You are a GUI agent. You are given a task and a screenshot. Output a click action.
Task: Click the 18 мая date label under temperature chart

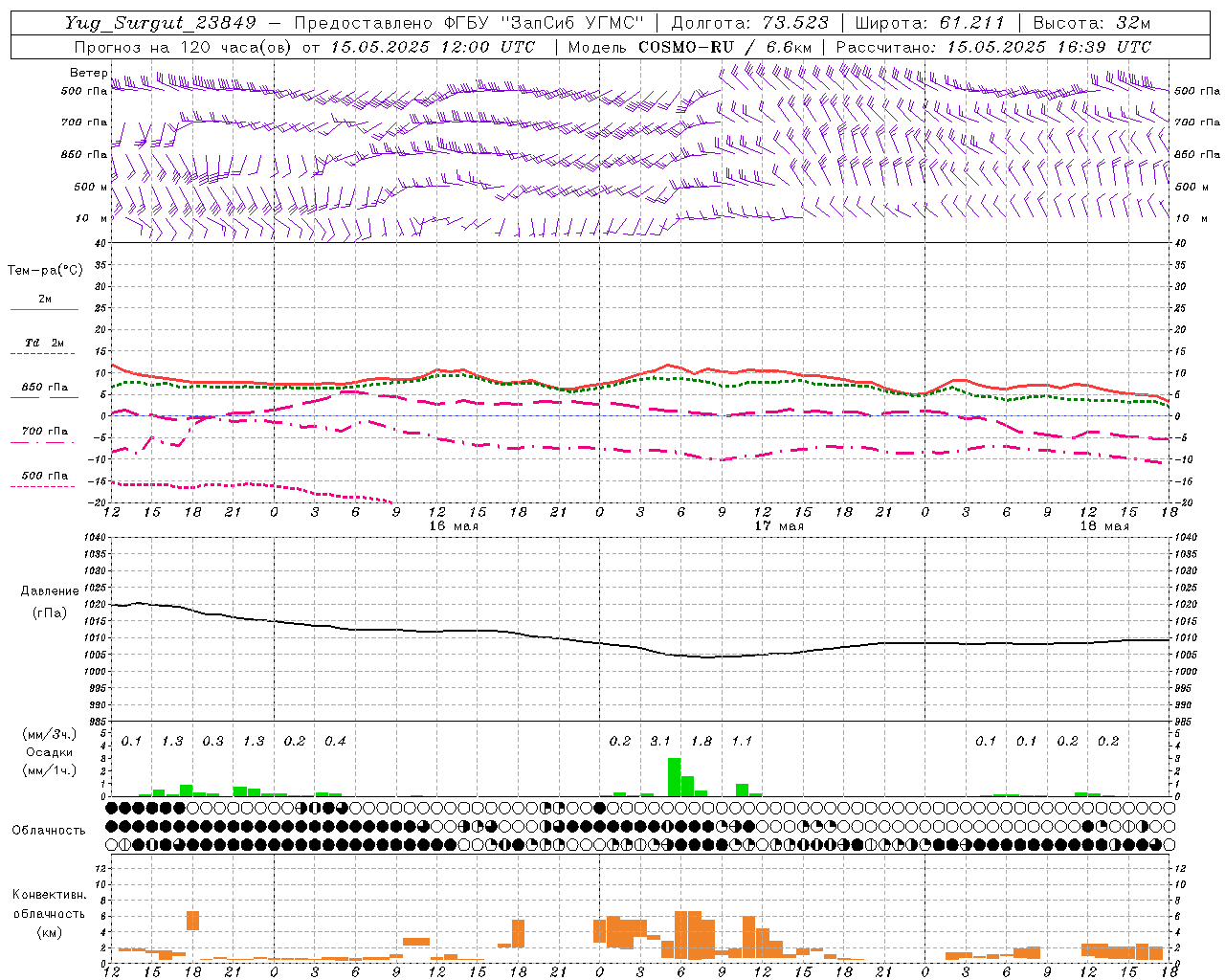click(x=1104, y=526)
